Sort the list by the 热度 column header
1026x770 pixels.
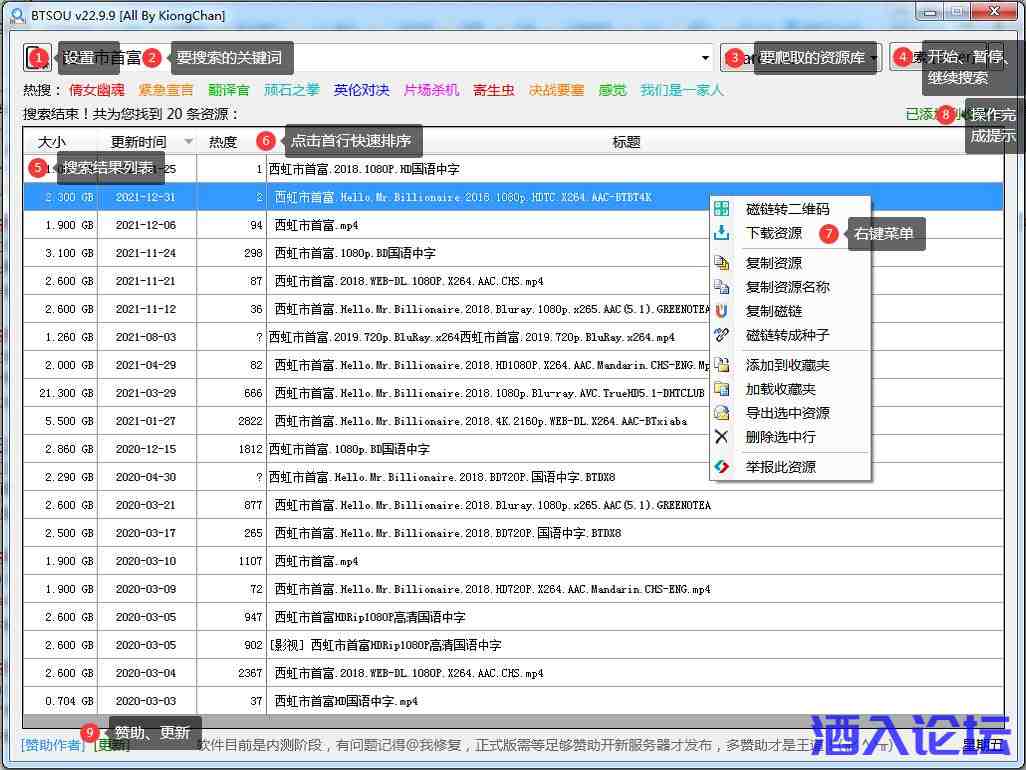(223, 142)
